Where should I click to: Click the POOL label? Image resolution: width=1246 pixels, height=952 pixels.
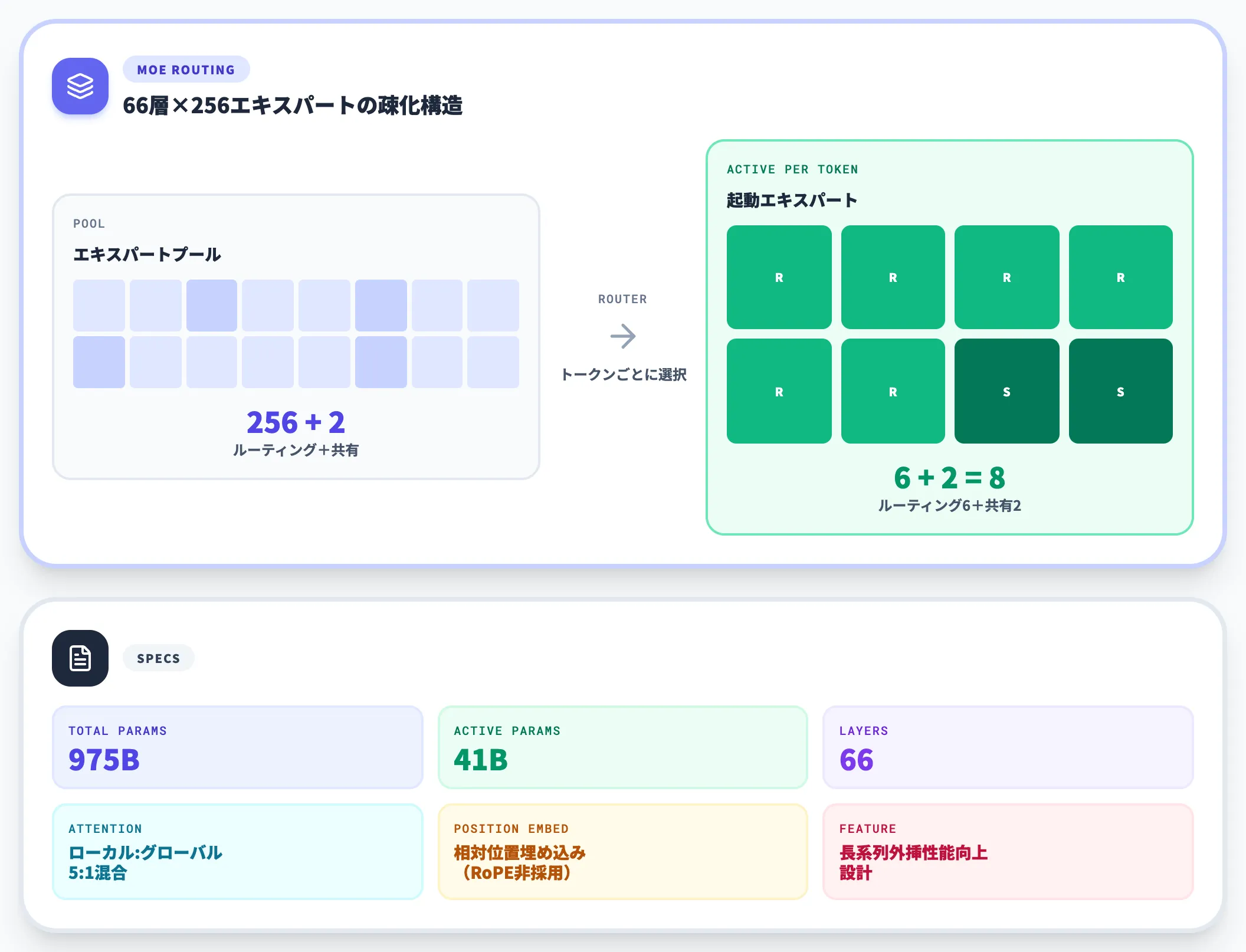click(89, 224)
